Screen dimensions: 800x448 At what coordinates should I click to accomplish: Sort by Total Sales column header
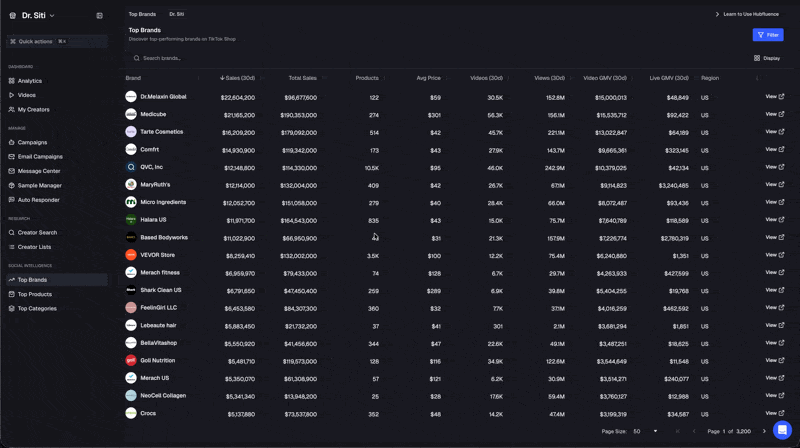pyautogui.click(x=303, y=78)
